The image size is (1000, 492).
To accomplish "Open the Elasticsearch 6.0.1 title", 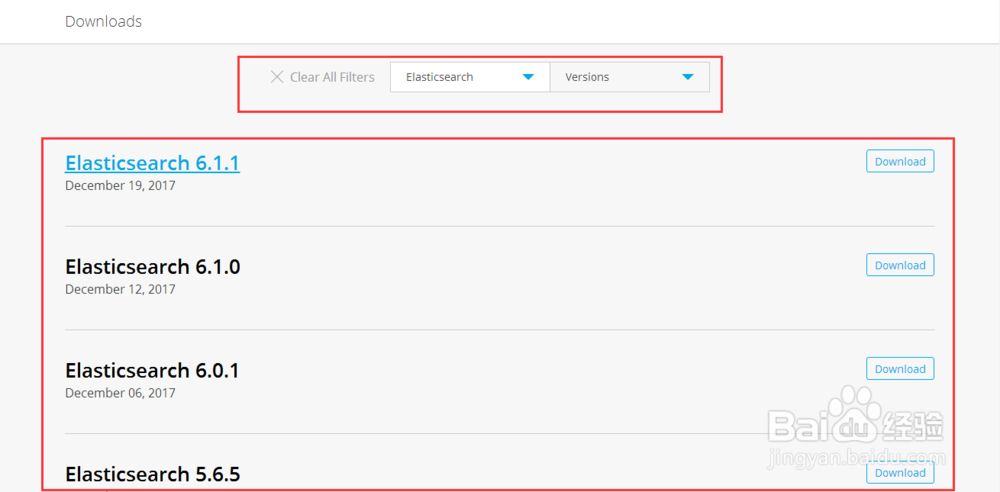I will pyautogui.click(x=152, y=371).
